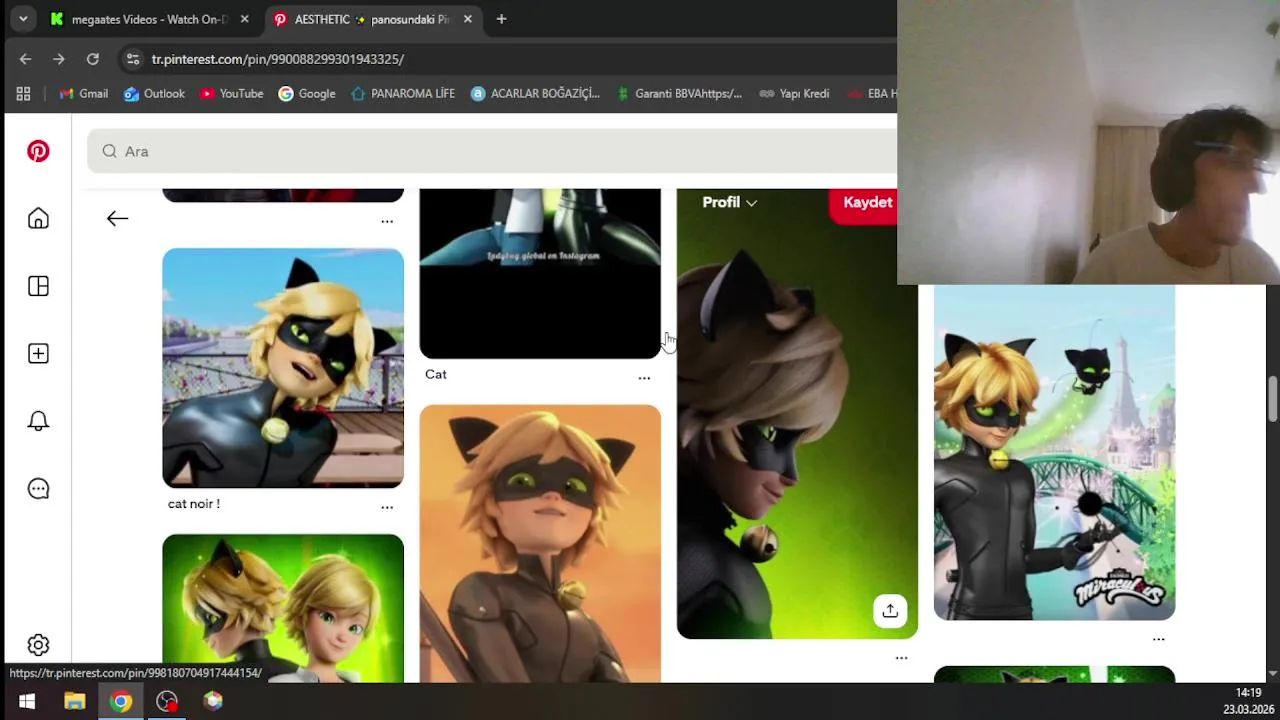
Task: Click the browser back navigation arrow
Action: click(25, 59)
